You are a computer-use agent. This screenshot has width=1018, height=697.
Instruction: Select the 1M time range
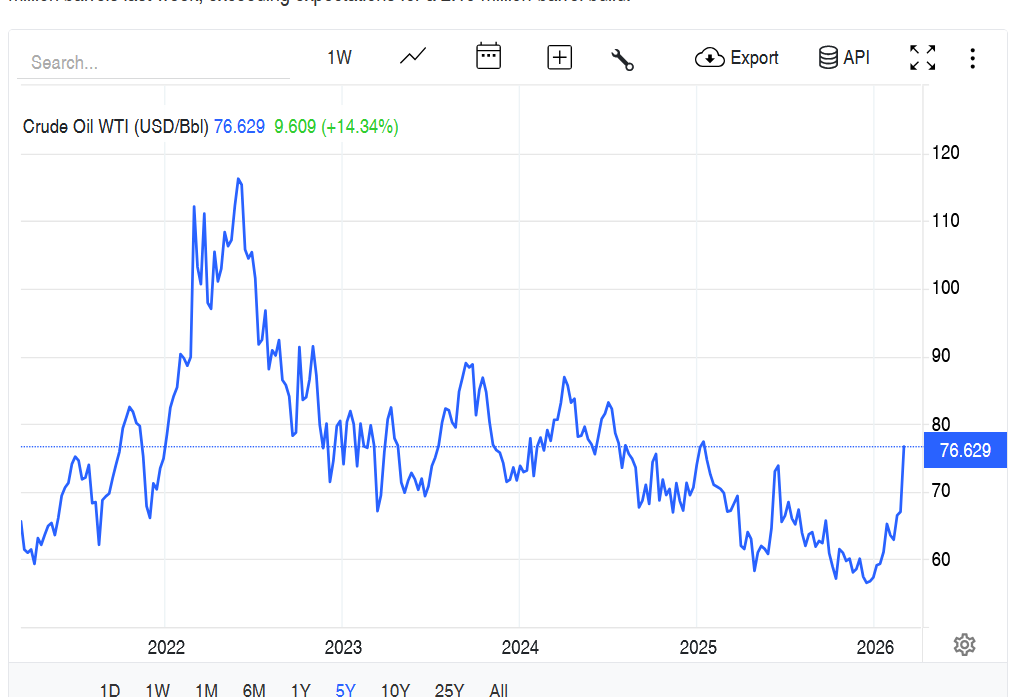pyautogui.click(x=206, y=689)
